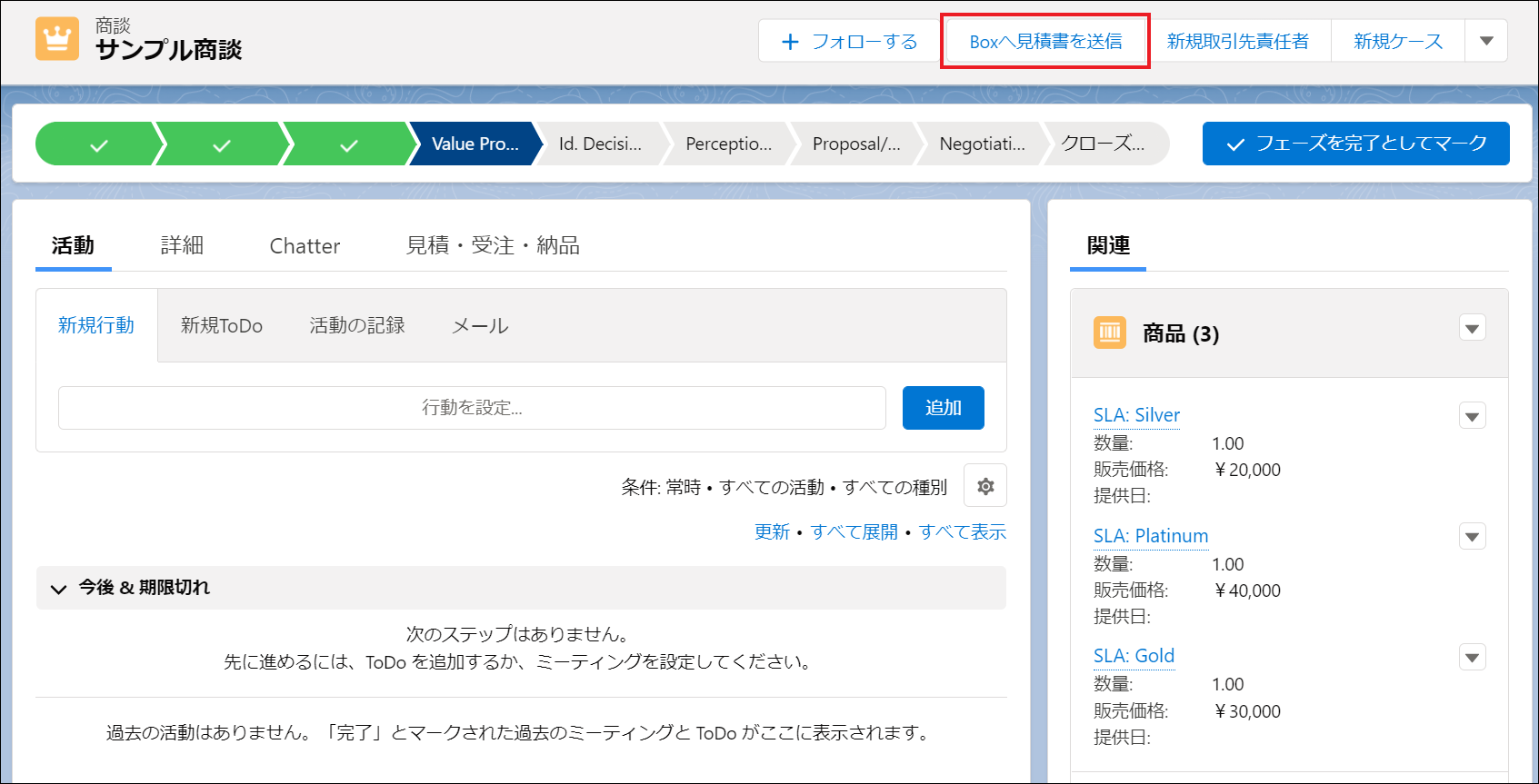
Task: Open SLA: Silver row actions dropdown
Action: 1472,416
